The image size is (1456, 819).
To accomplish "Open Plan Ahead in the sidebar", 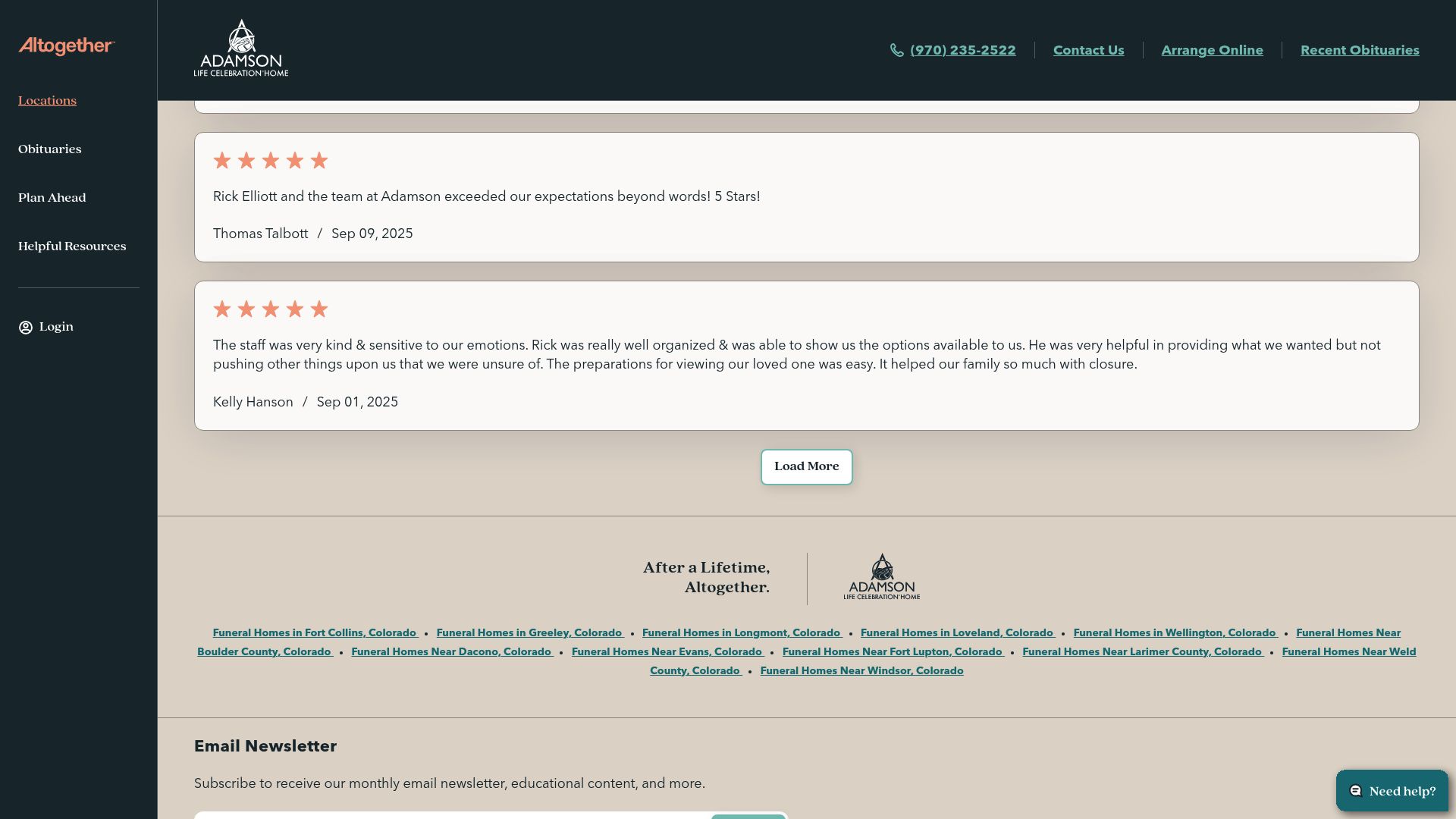I will coord(52,198).
